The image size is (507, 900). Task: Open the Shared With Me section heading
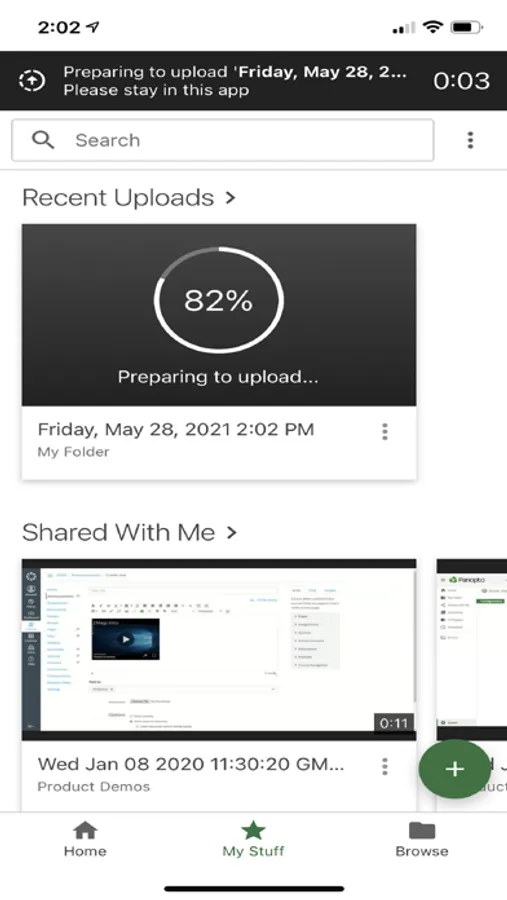point(118,533)
